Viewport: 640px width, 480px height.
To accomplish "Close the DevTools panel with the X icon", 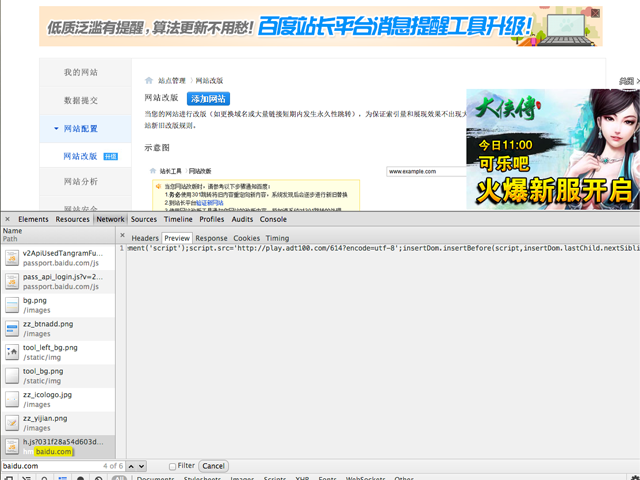I will pos(7,218).
